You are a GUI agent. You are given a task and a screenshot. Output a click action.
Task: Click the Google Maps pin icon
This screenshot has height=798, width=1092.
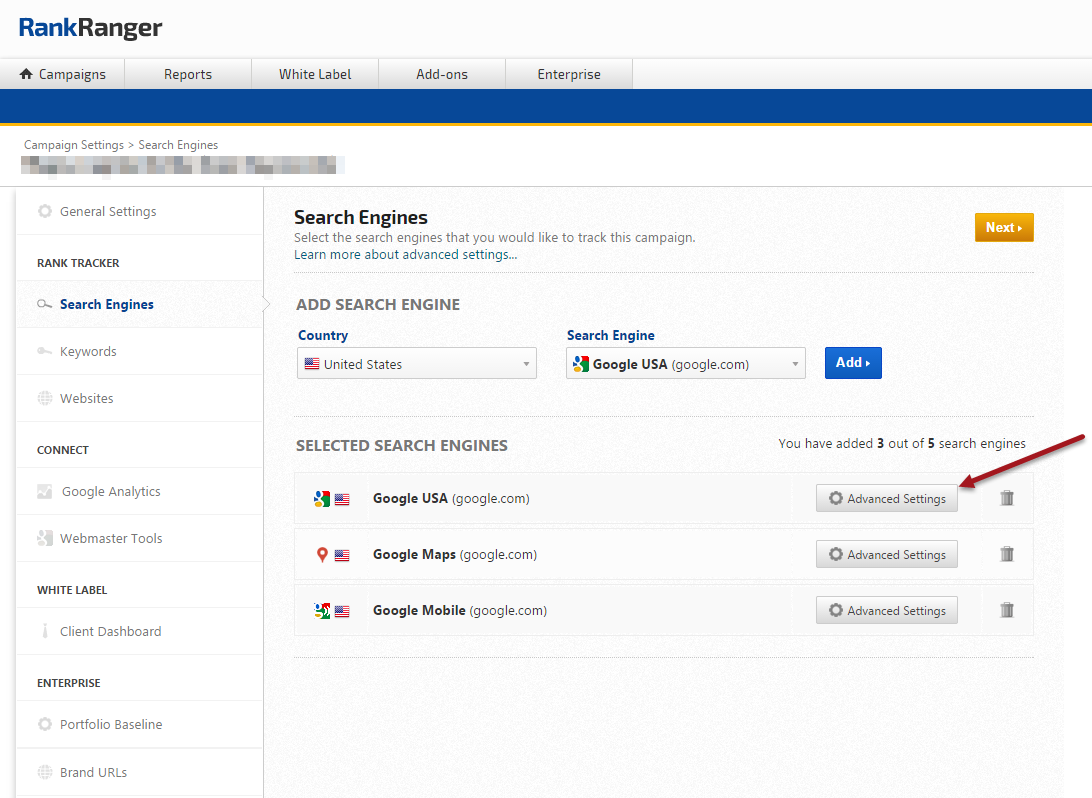(322, 555)
